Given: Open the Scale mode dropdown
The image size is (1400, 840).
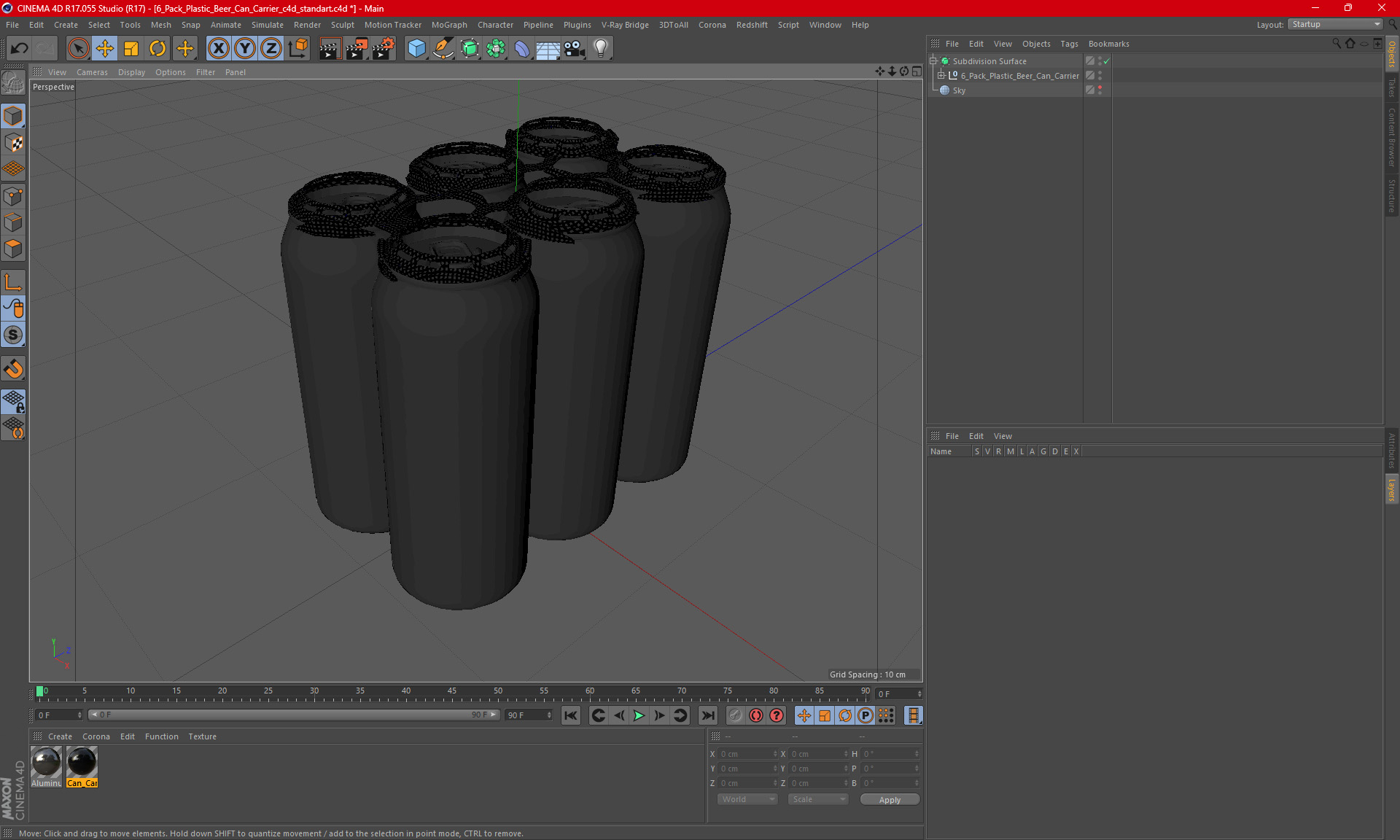Looking at the screenshot, I should pyautogui.click(x=818, y=799).
